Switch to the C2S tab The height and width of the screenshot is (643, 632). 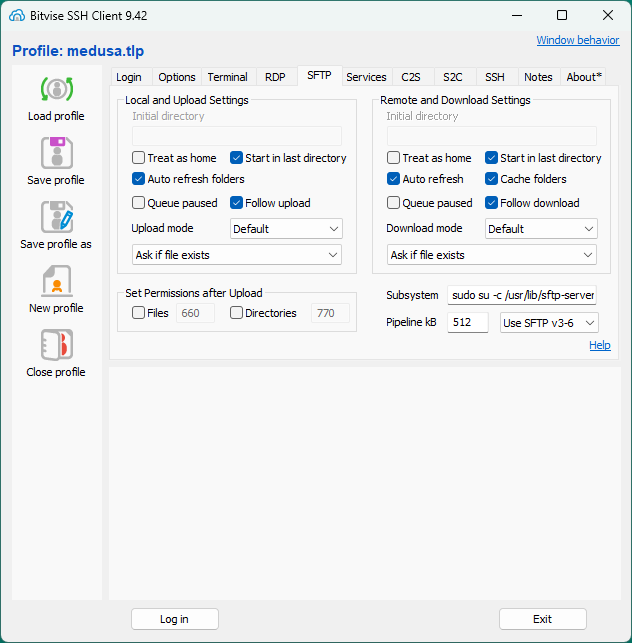pos(411,77)
